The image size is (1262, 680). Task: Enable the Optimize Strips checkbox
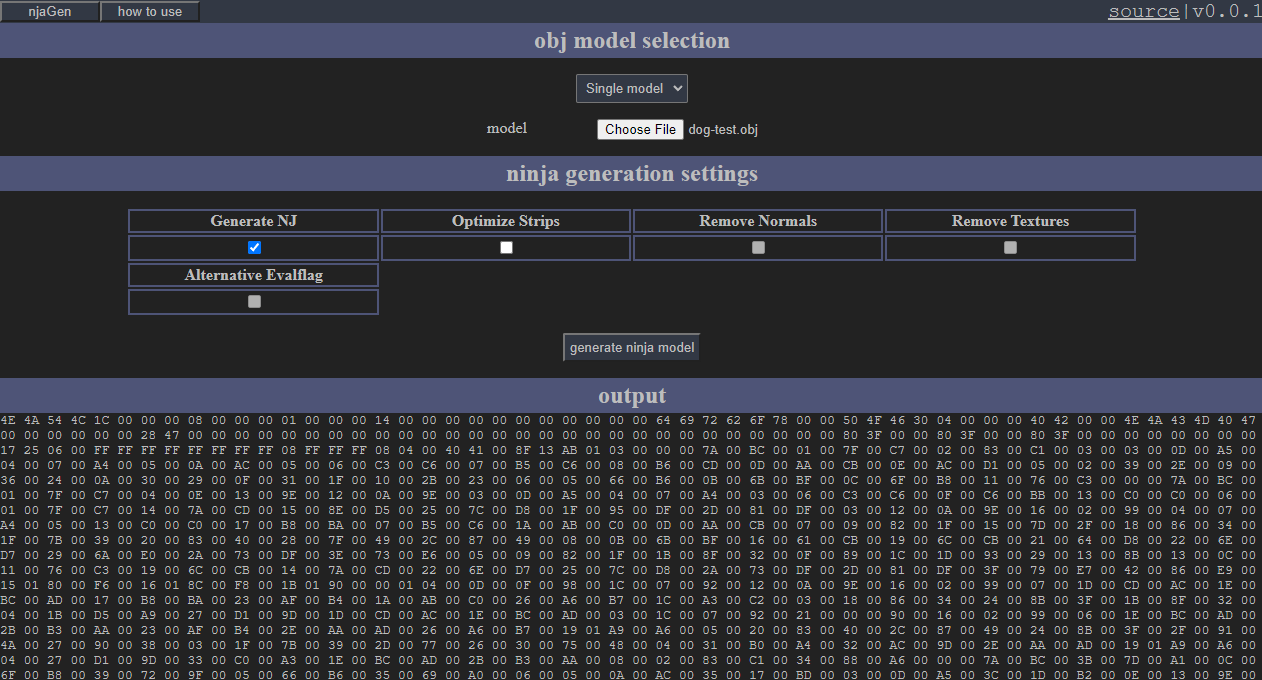[506, 247]
